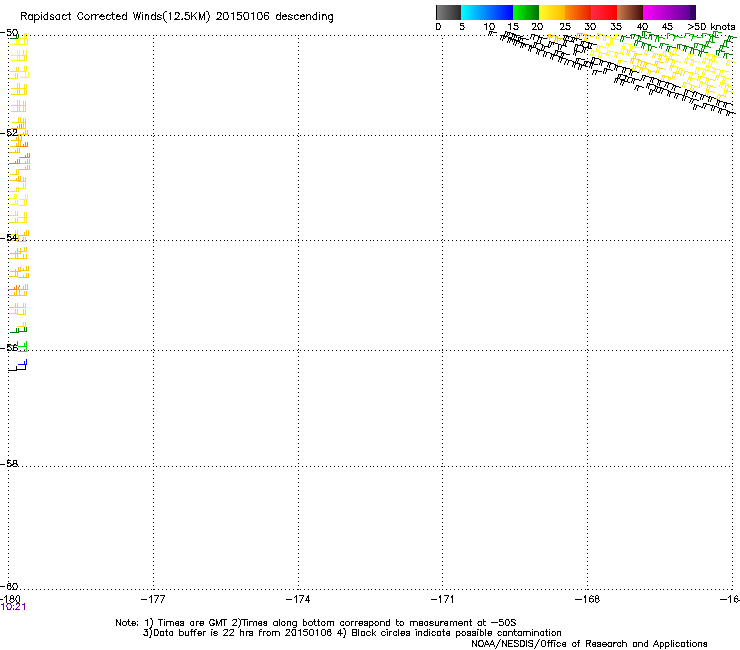The width and height of the screenshot is (740, 650).
Task: Click the '-52' latitude axis label
Action: (9, 133)
